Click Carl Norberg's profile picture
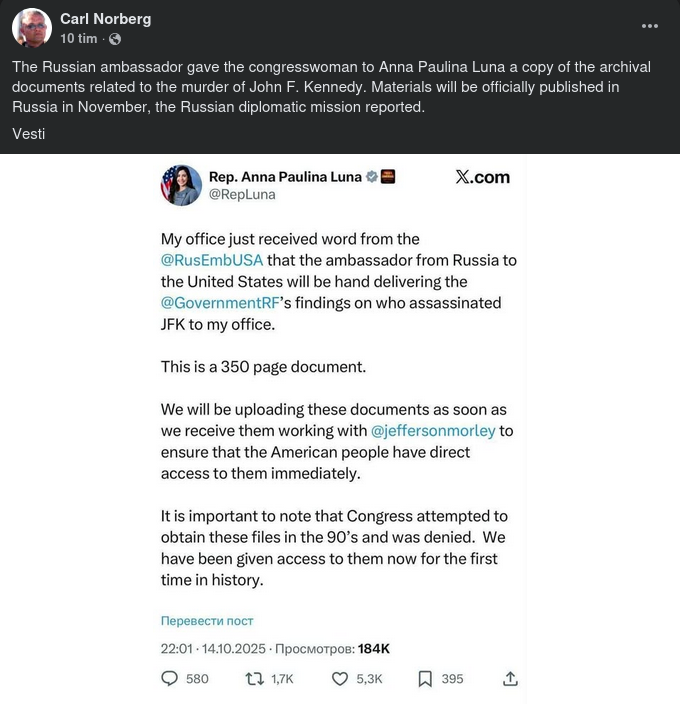Screen dimensions: 680x704 point(32,28)
